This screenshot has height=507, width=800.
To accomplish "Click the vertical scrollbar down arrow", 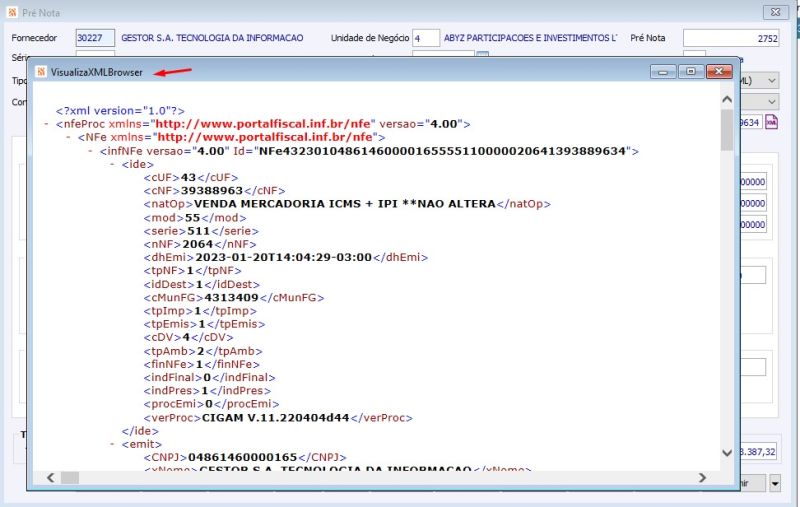I will (x=727, y=452).
